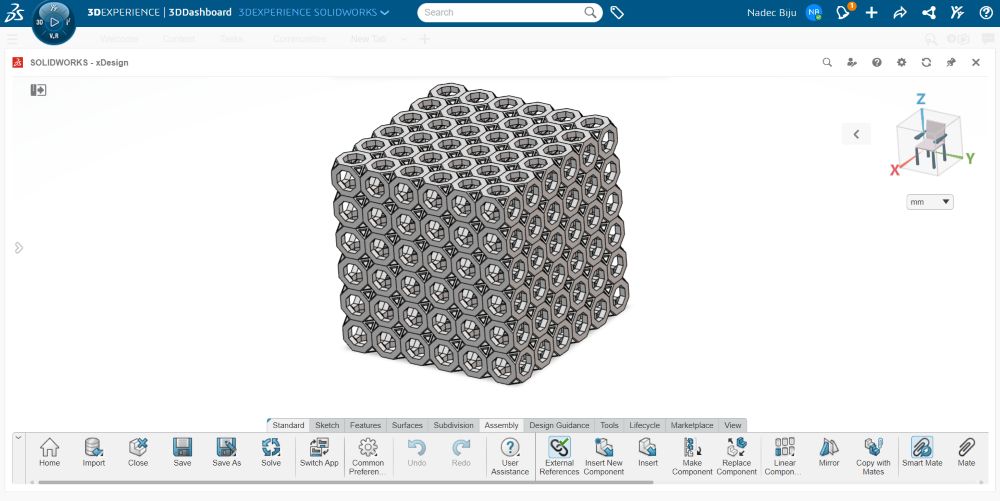Open top bar Help question mark
This screenshot has height=501, width=1000.
point(985,12)
